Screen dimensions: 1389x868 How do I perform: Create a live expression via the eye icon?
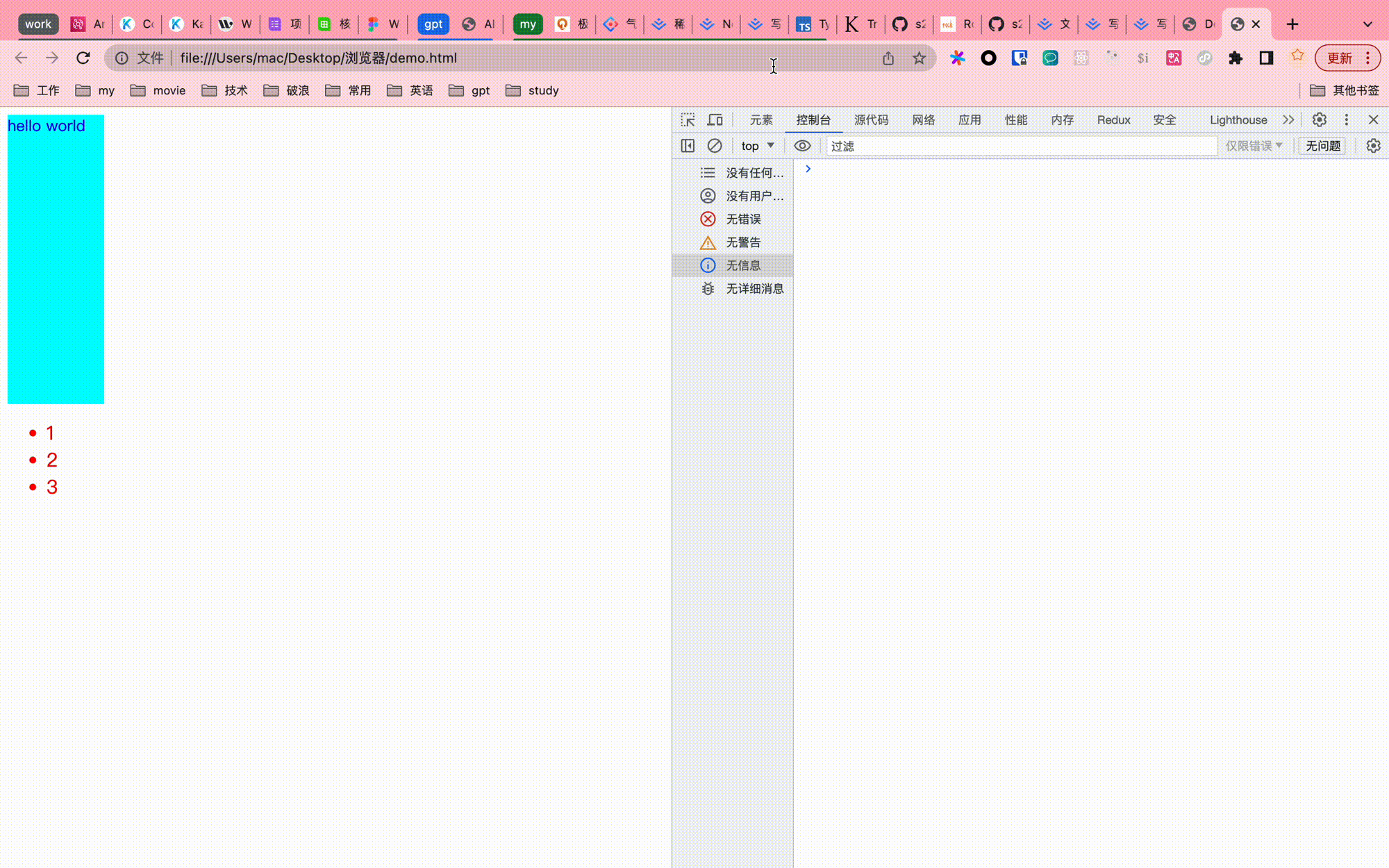tap(802, 146)
